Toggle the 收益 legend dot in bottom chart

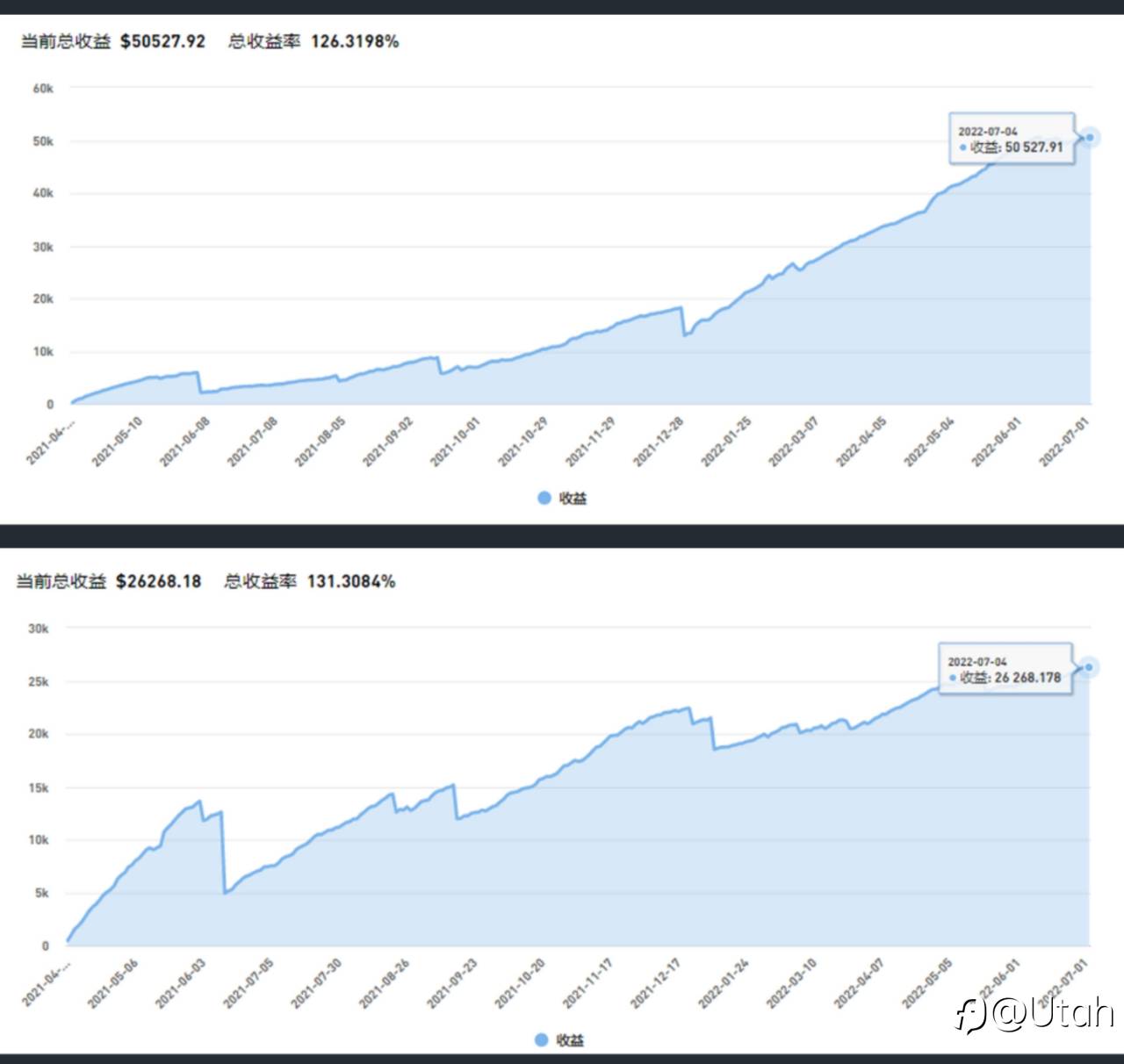coord(542,1039)
